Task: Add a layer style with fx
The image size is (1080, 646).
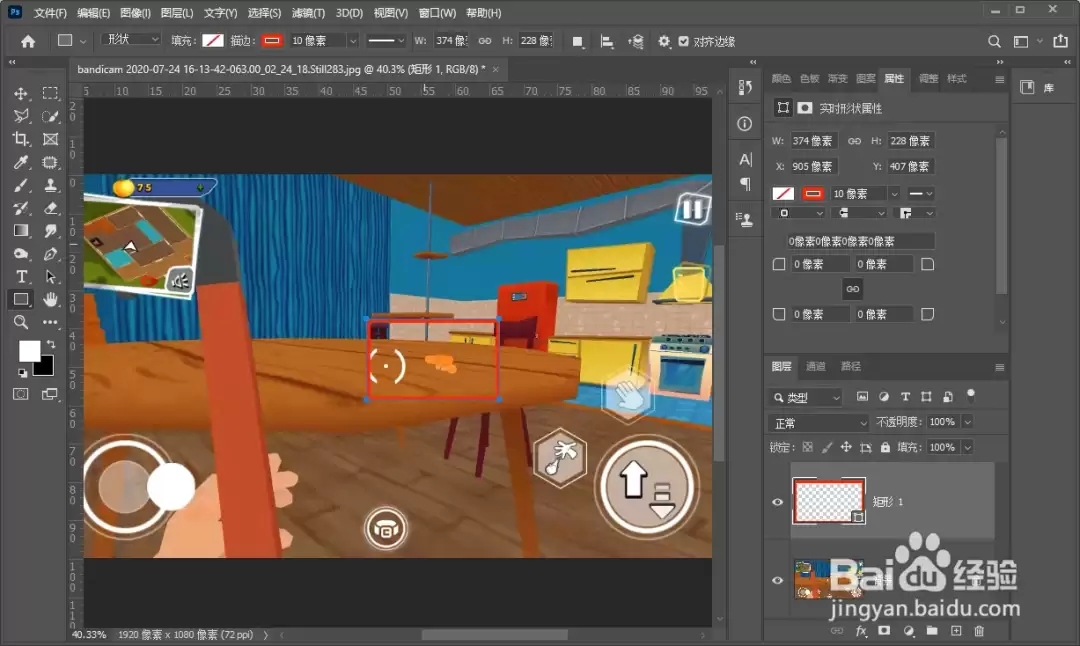Action: 861,631
